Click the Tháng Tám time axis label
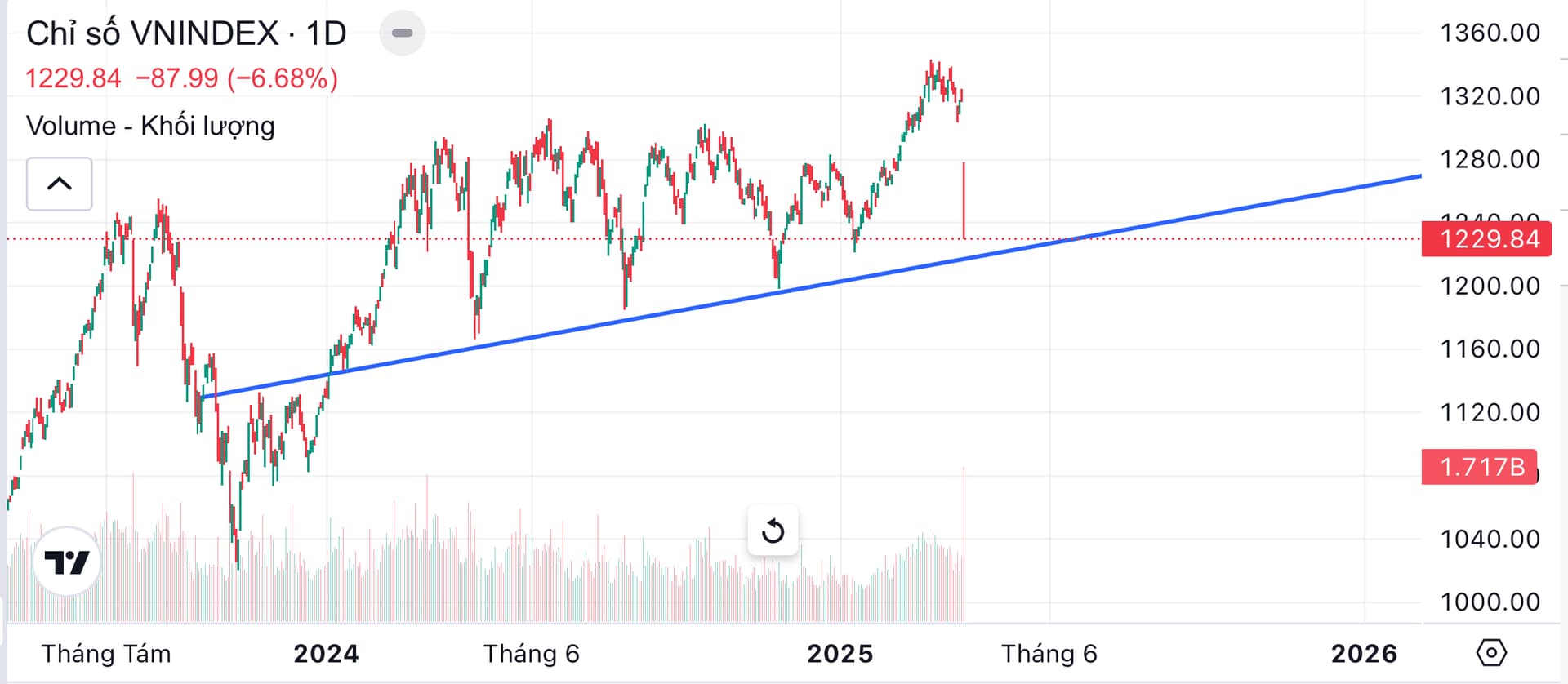 (106, 654)
